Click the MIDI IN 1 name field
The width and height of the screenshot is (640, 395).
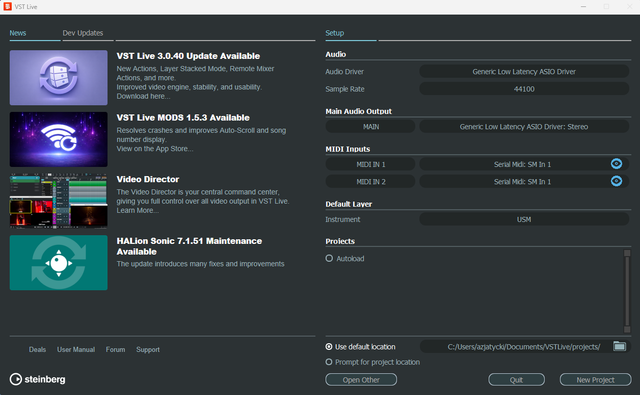click(371, 164)
